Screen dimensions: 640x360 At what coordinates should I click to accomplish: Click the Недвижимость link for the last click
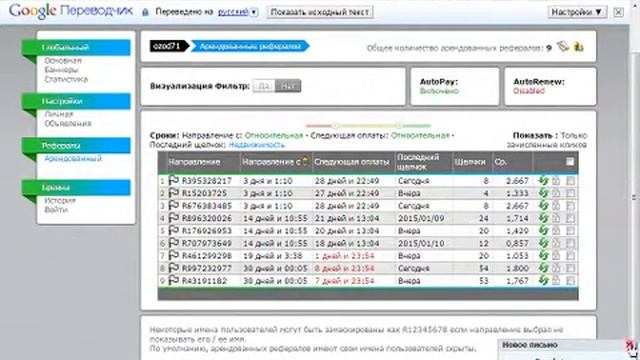pyautogui.click(x=256, y=145)
